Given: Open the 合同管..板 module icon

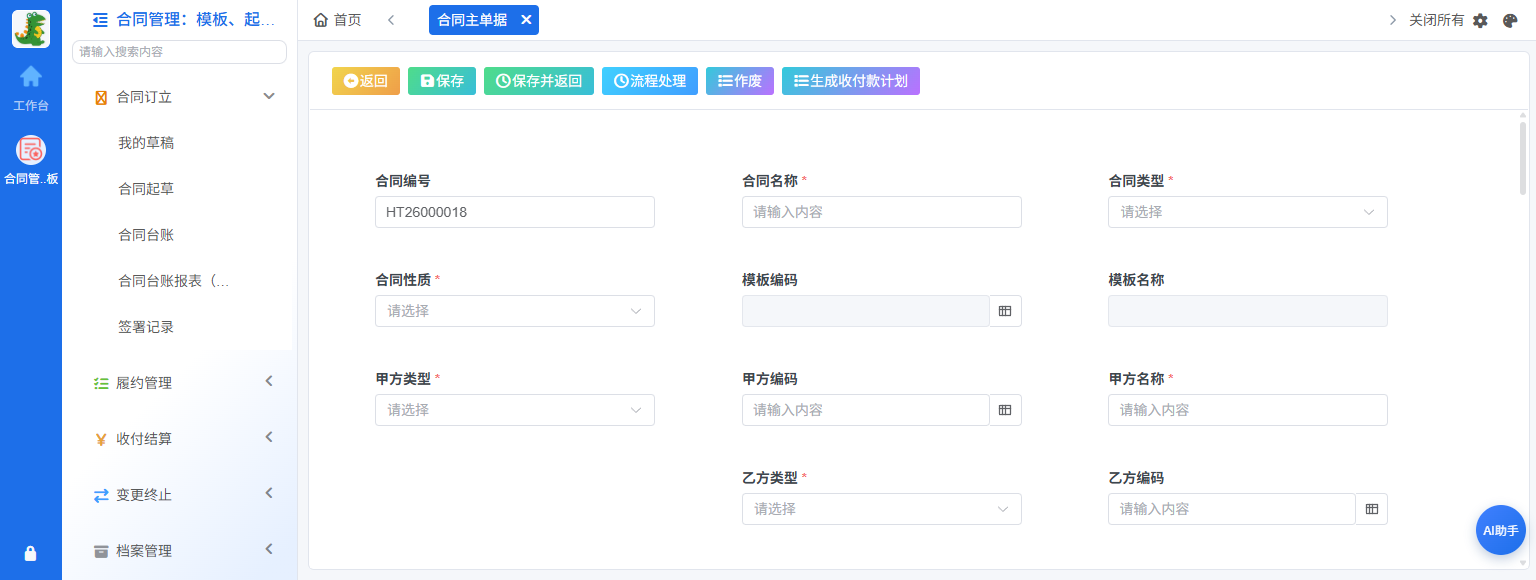Looking at the screenshot, I should (31, 161).
